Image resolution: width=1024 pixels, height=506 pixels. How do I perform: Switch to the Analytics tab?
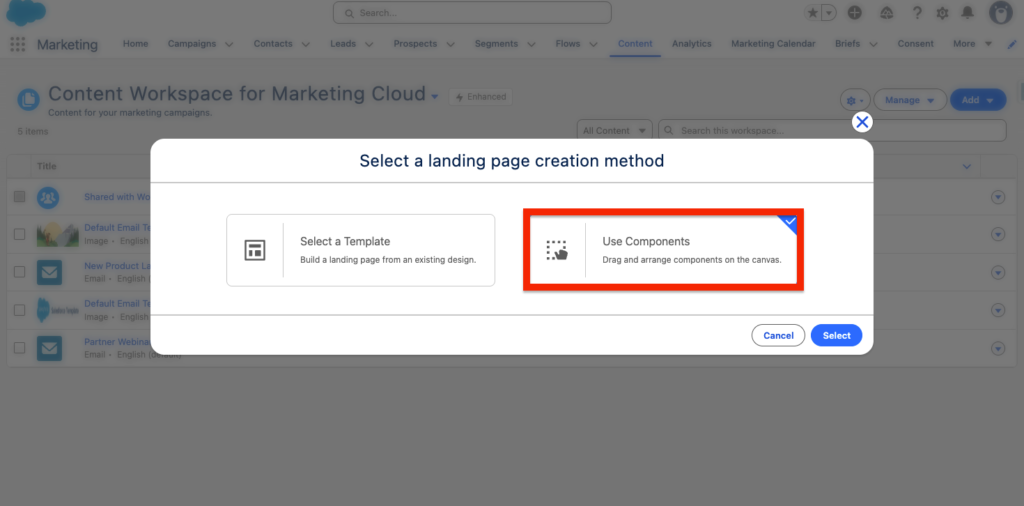pyautogui.click(x=691, y=44)
